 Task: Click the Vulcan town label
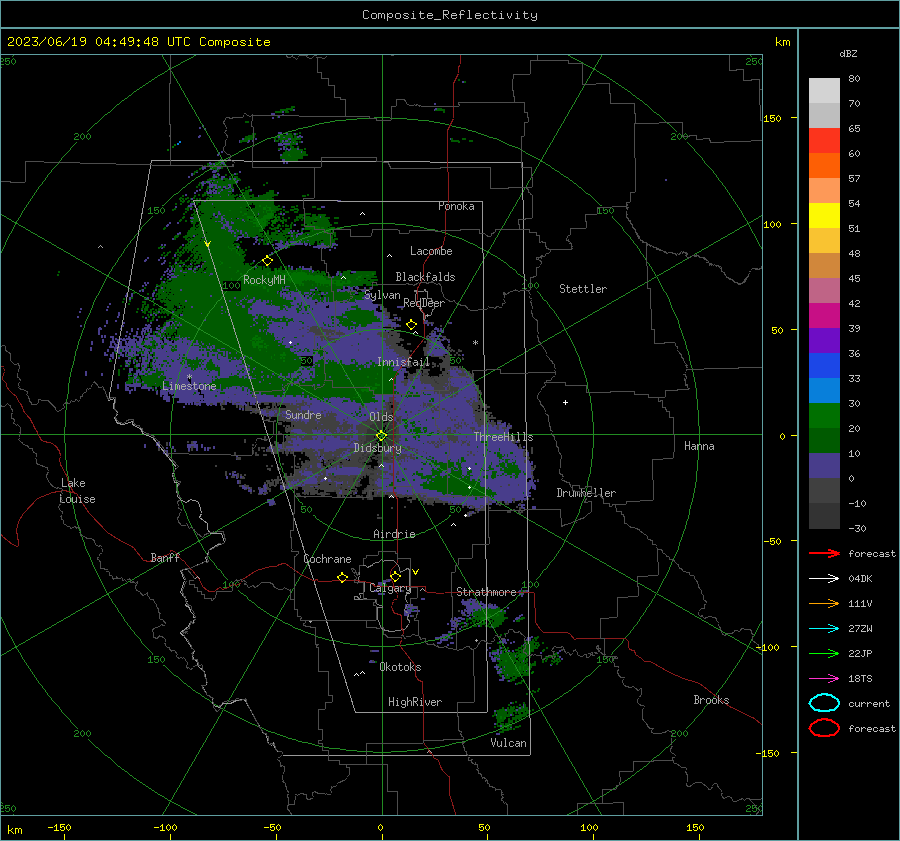508,743
